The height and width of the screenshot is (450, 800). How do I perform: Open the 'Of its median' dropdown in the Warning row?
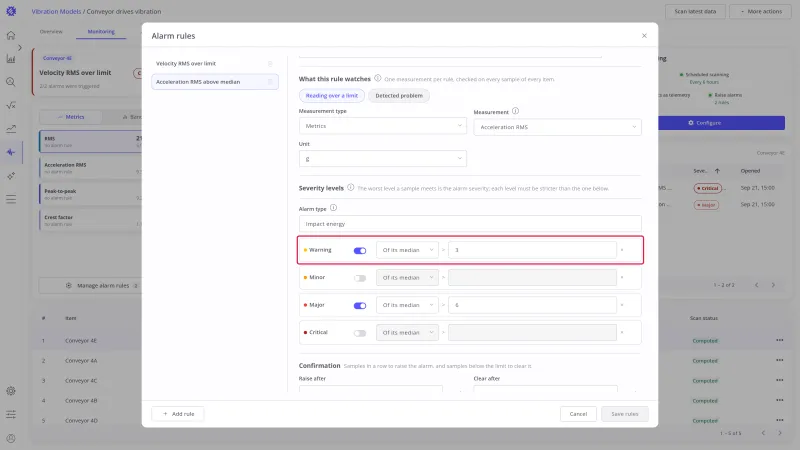(x=407, y=250)
